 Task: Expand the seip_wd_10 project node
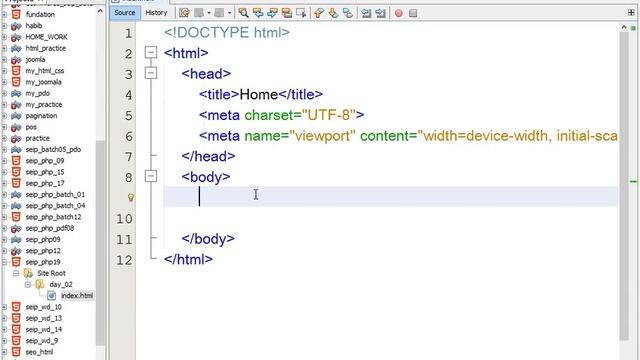coord(4,307)
